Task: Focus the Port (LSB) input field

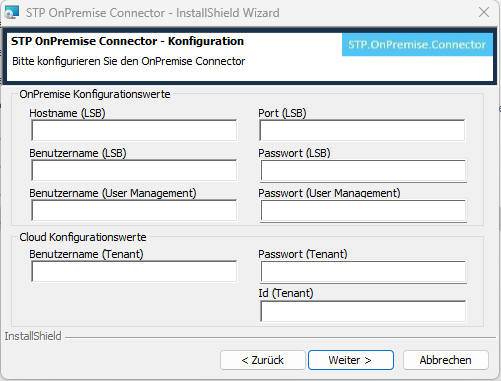Action: 362,130
